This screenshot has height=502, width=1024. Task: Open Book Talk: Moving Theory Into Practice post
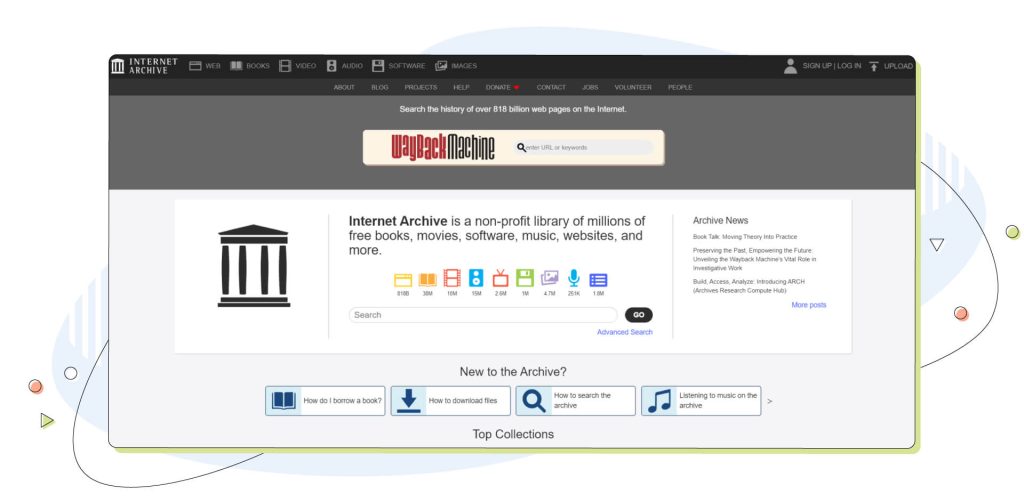click(744, 237)
